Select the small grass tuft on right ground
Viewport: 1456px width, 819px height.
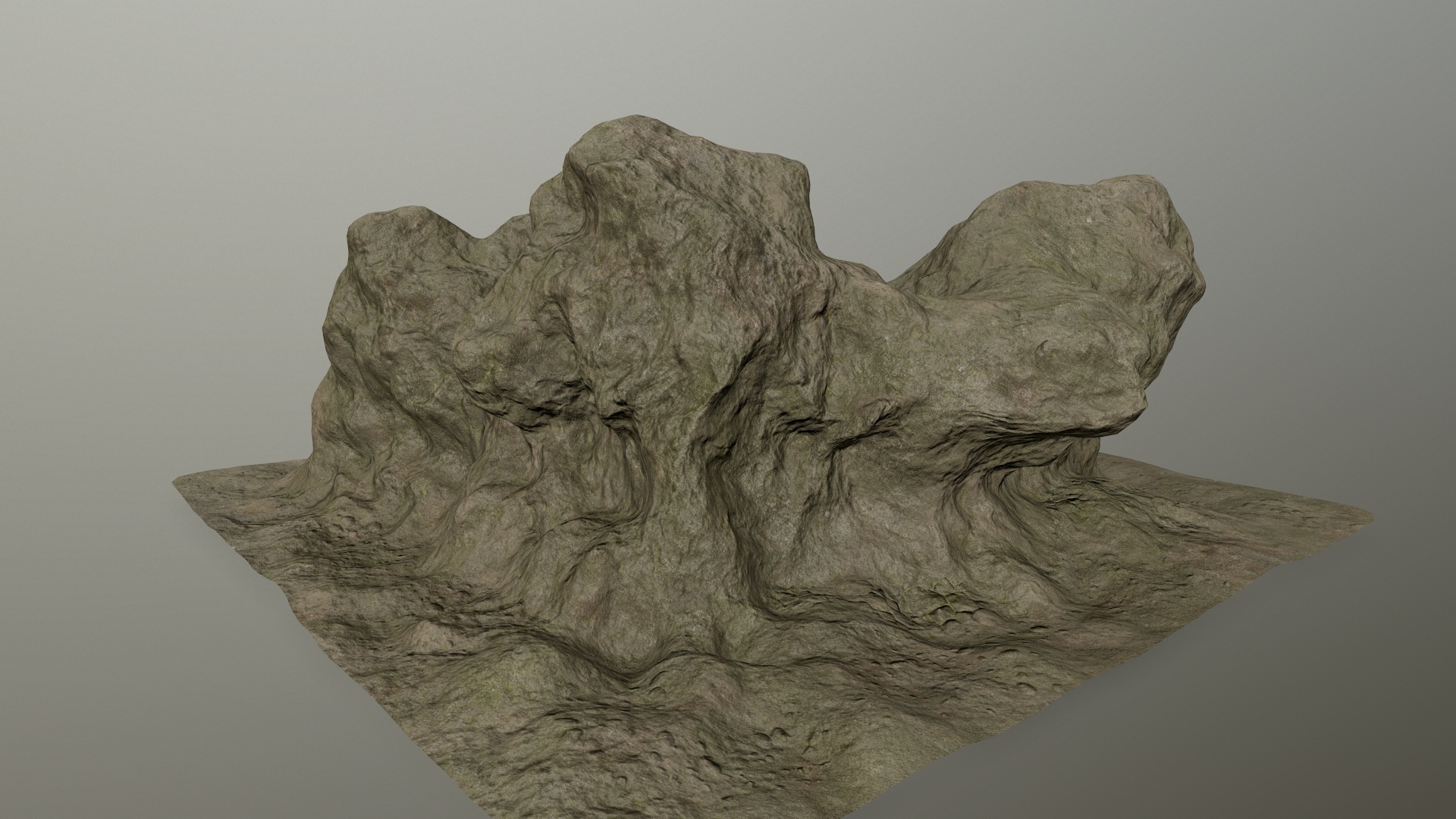coord(946,595)
